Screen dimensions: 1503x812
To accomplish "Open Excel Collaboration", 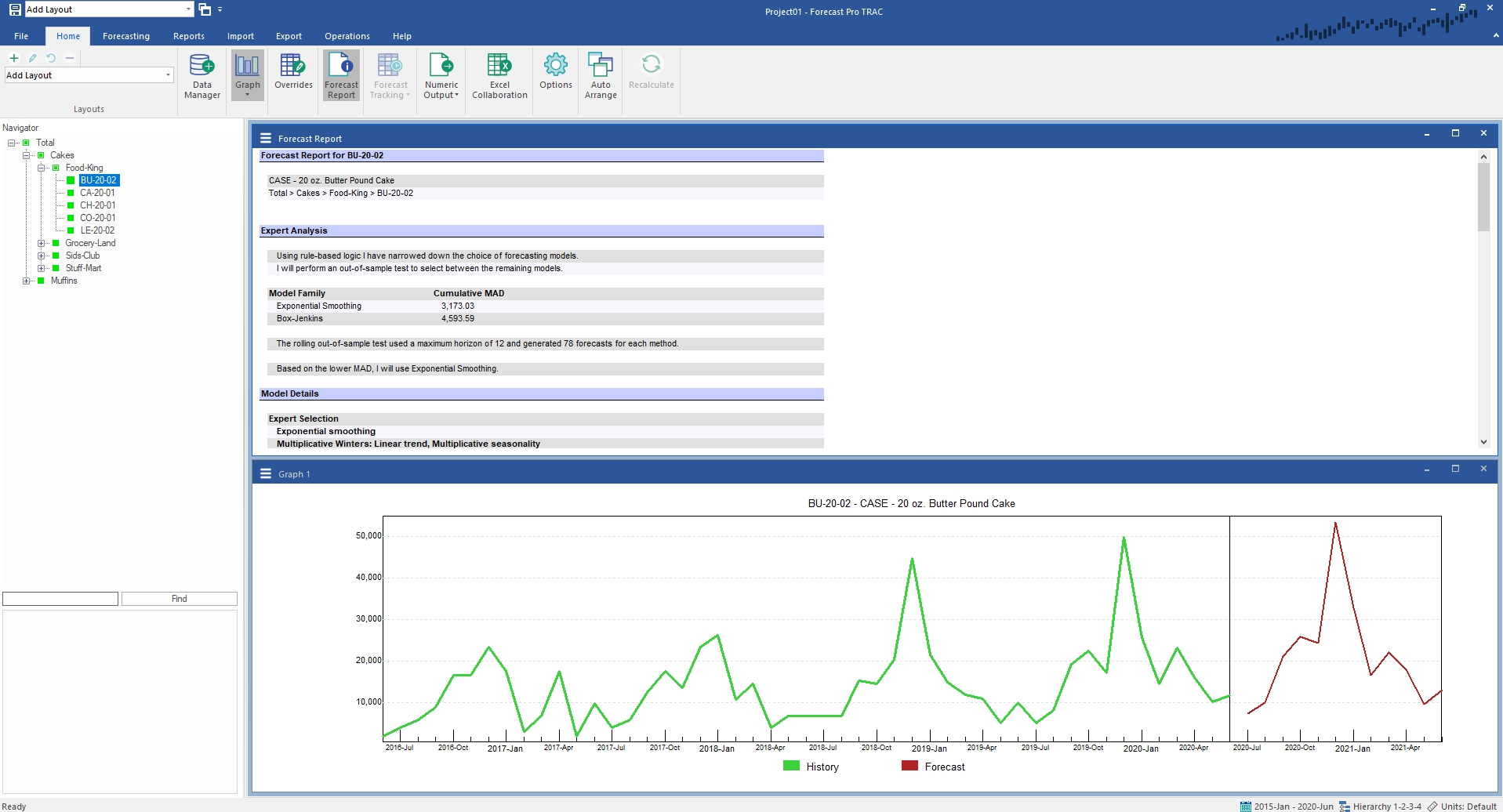I will 499,76.
